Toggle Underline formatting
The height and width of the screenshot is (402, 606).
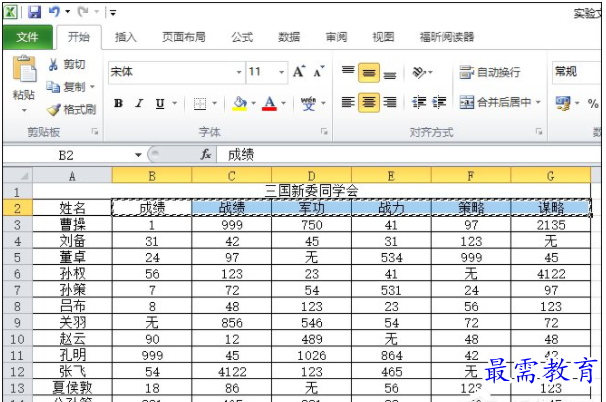[x=160, y=103]
